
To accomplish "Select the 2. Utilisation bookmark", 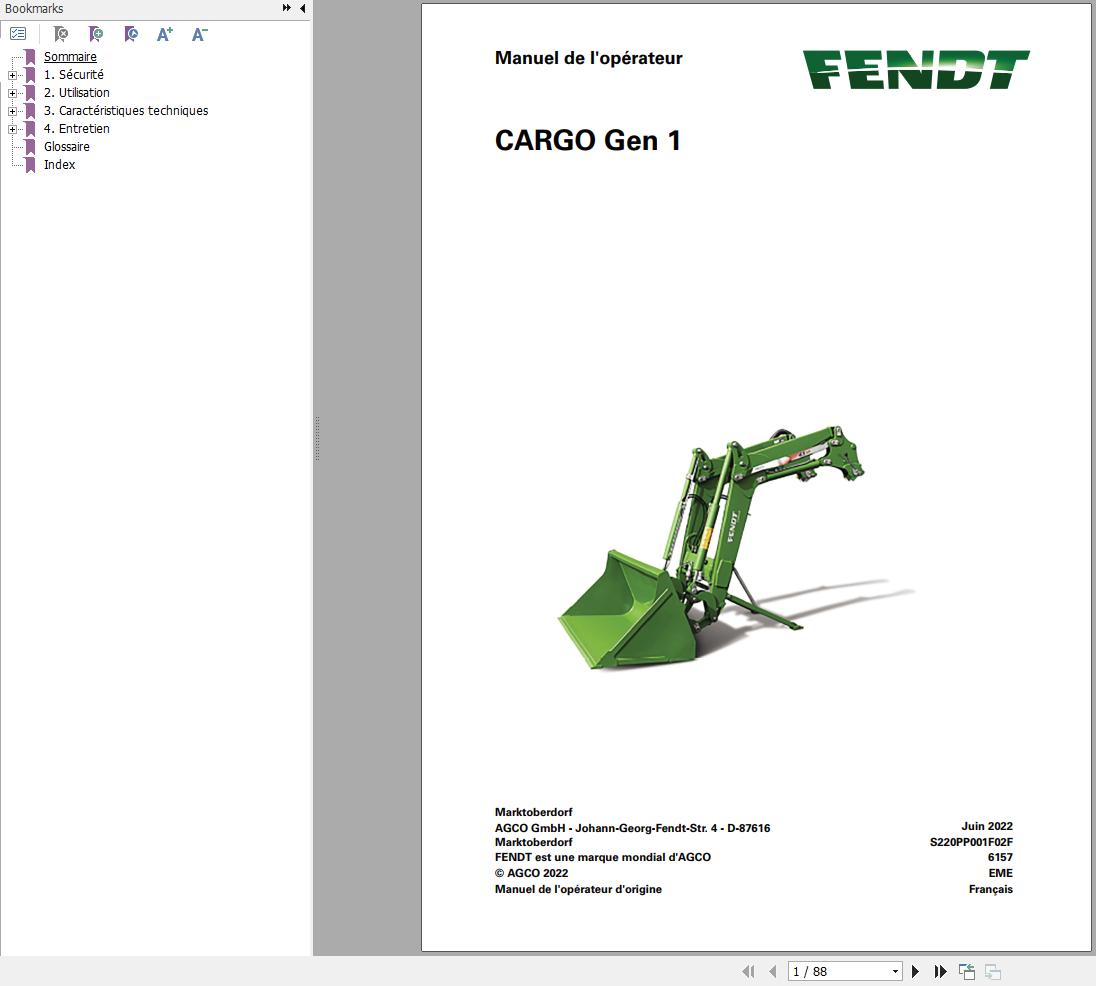I will [x=76, y=93].
